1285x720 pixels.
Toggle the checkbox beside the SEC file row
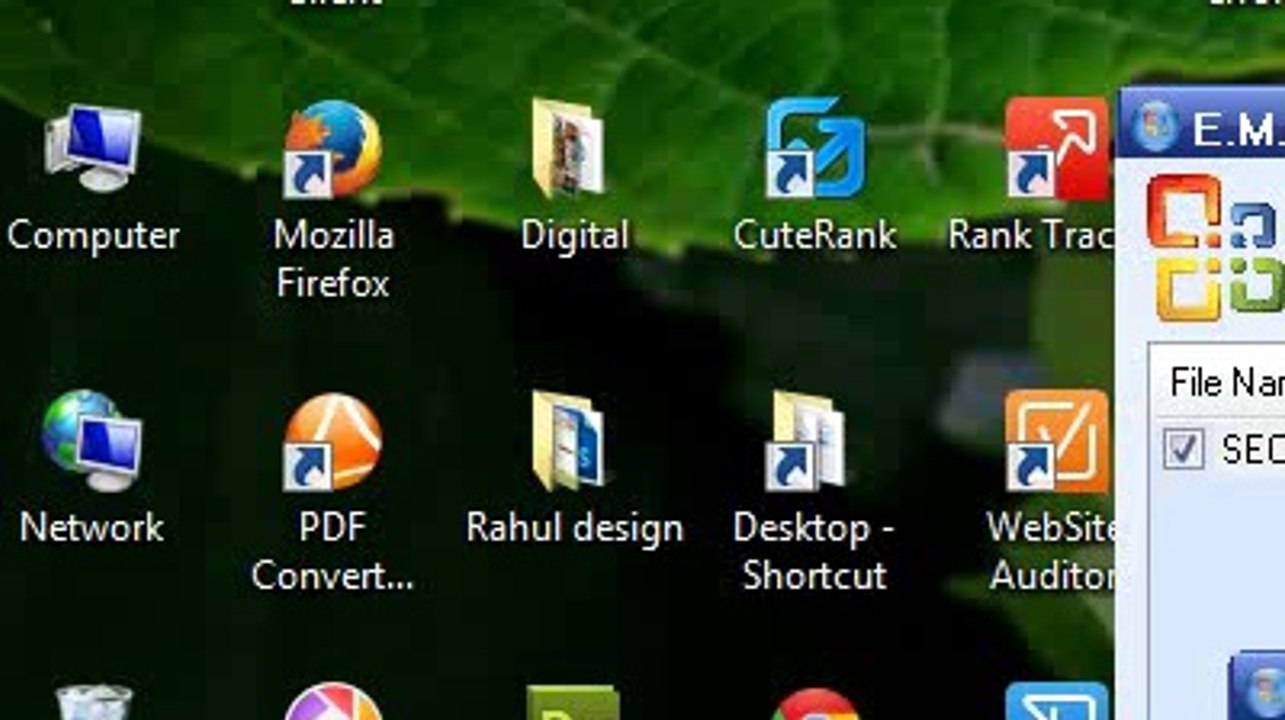tap(1183, 450)
